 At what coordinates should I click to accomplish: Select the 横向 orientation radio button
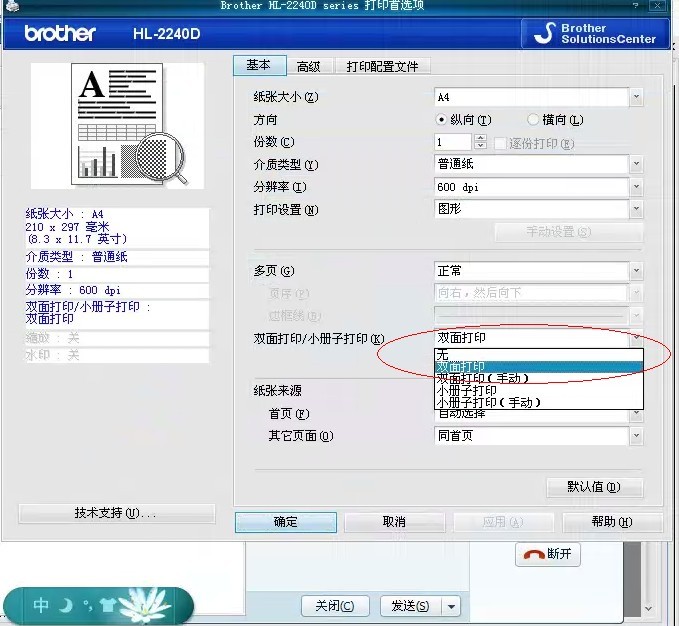click(x=533, y=119)
